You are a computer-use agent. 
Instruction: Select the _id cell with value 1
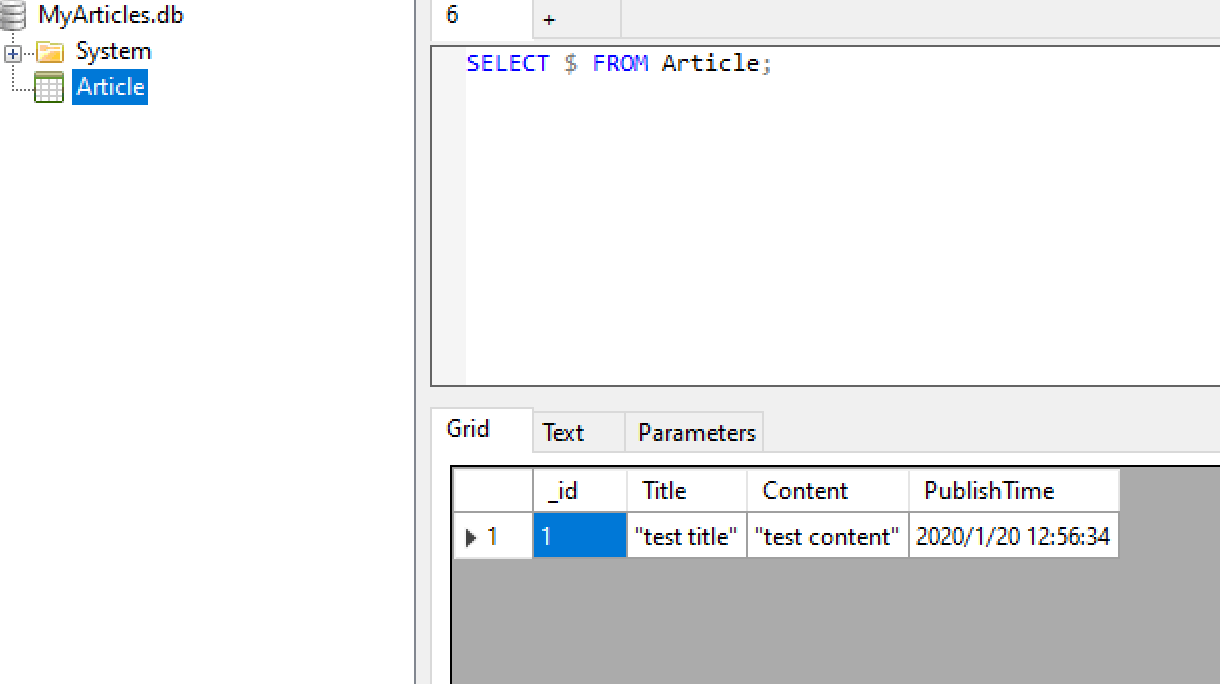580,537
